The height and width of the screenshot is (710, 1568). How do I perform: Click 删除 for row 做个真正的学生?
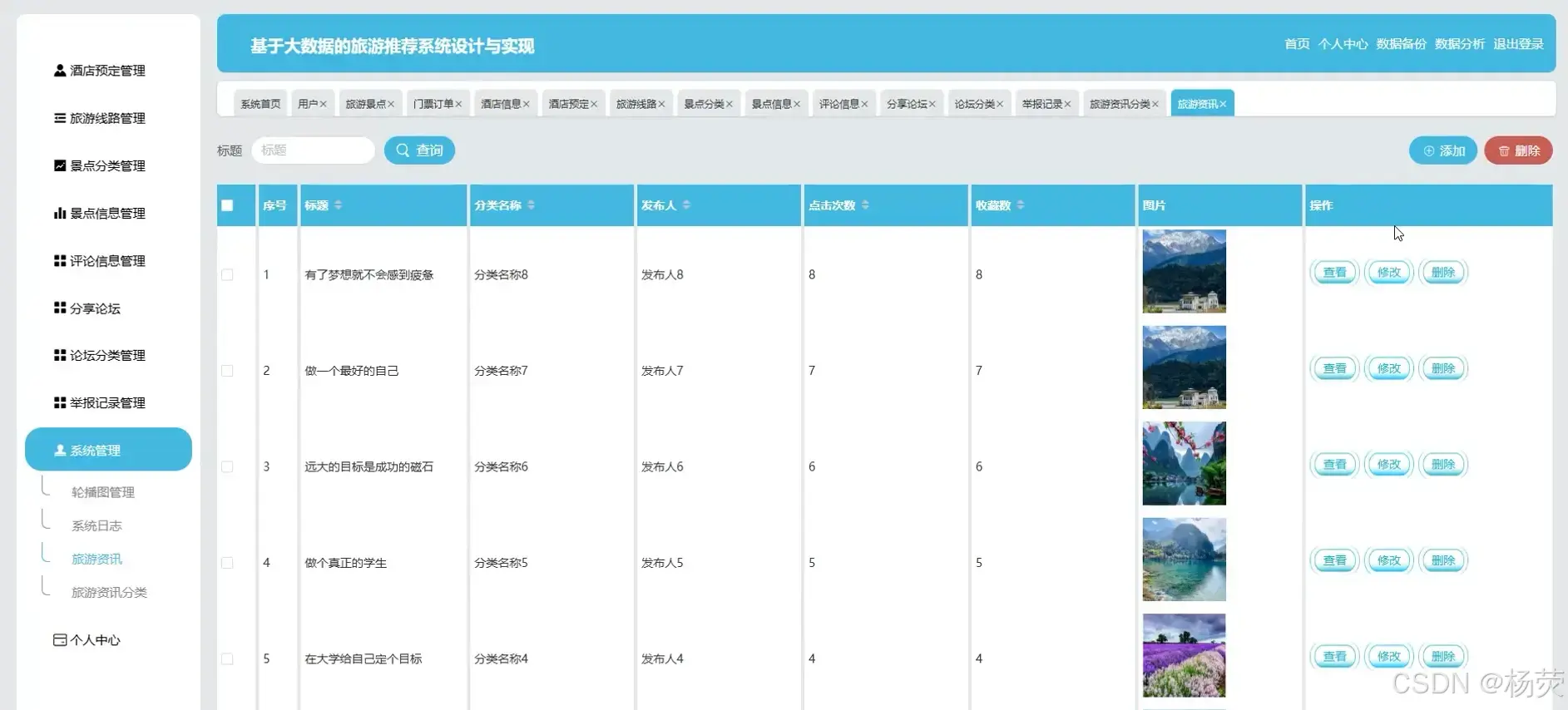pos(1442,560)
